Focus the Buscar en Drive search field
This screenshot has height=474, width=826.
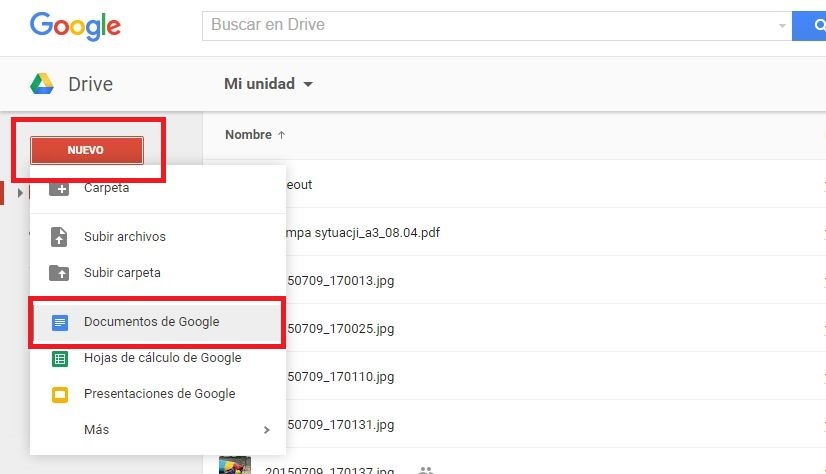click(x=497, y=25)
